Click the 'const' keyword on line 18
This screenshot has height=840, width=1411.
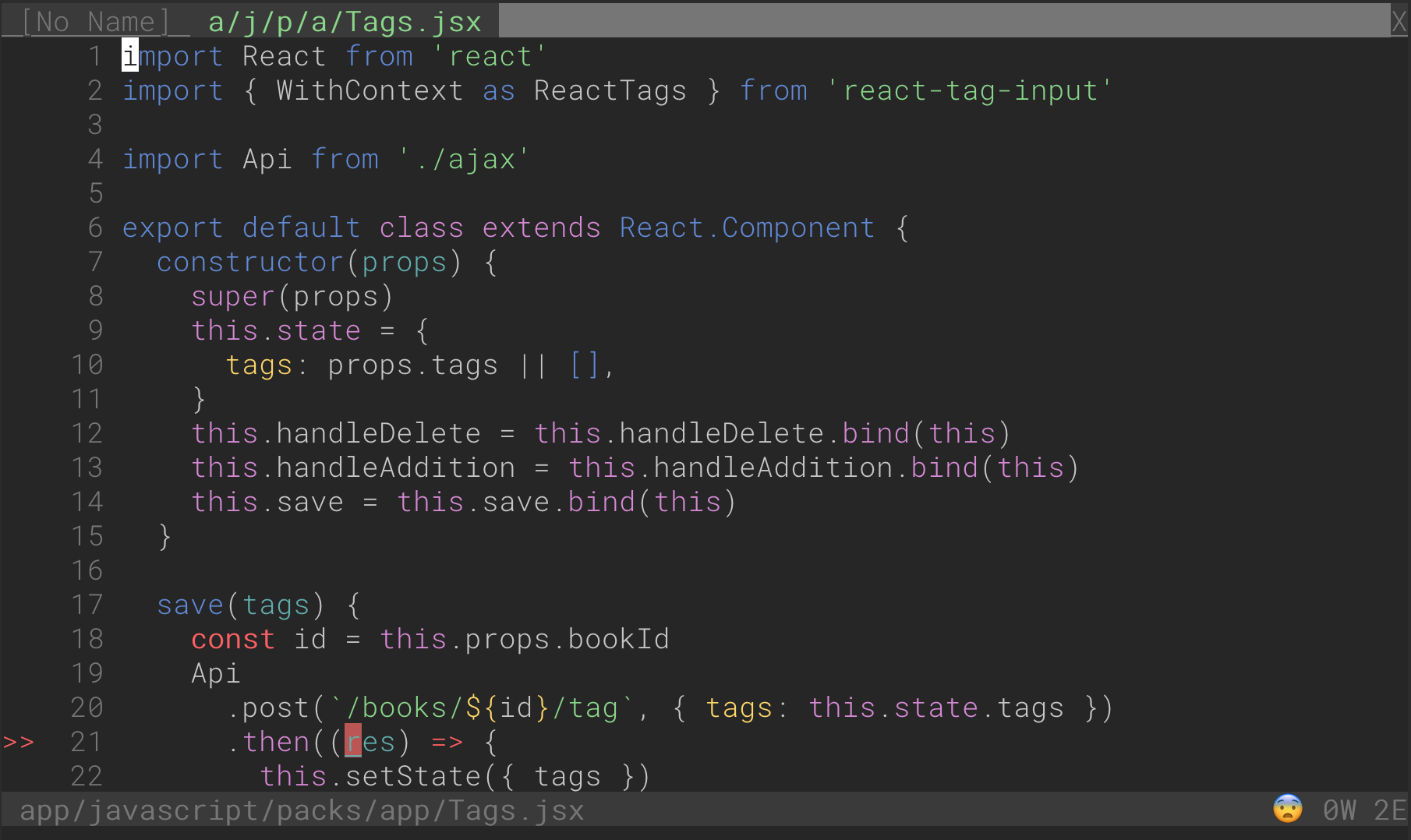pyautogui.click(x=232, y=639)
